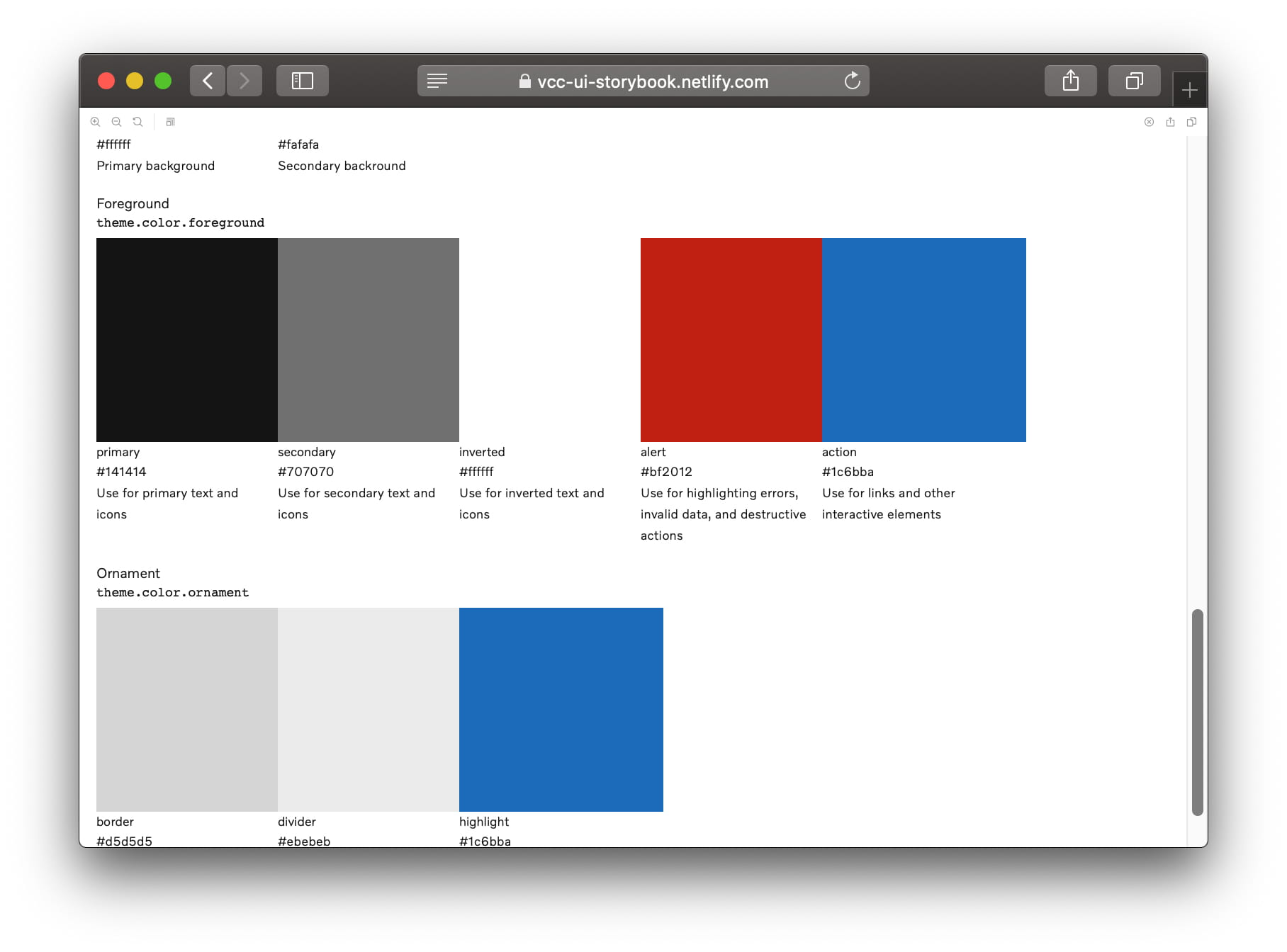
Task: Zoom in on the story canvas
Action: 96,121
